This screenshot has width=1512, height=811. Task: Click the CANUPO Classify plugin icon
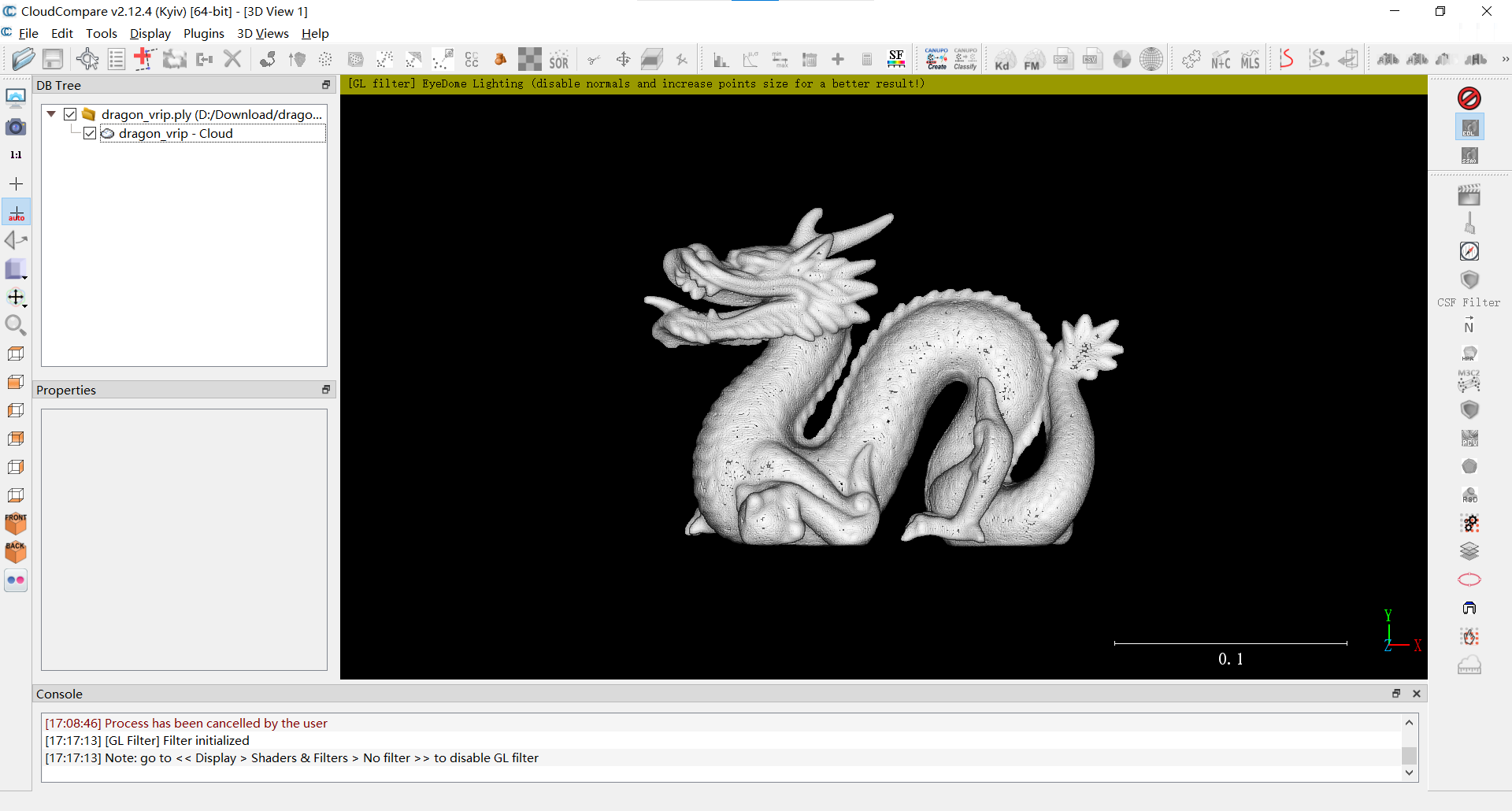tap(965, 59)
